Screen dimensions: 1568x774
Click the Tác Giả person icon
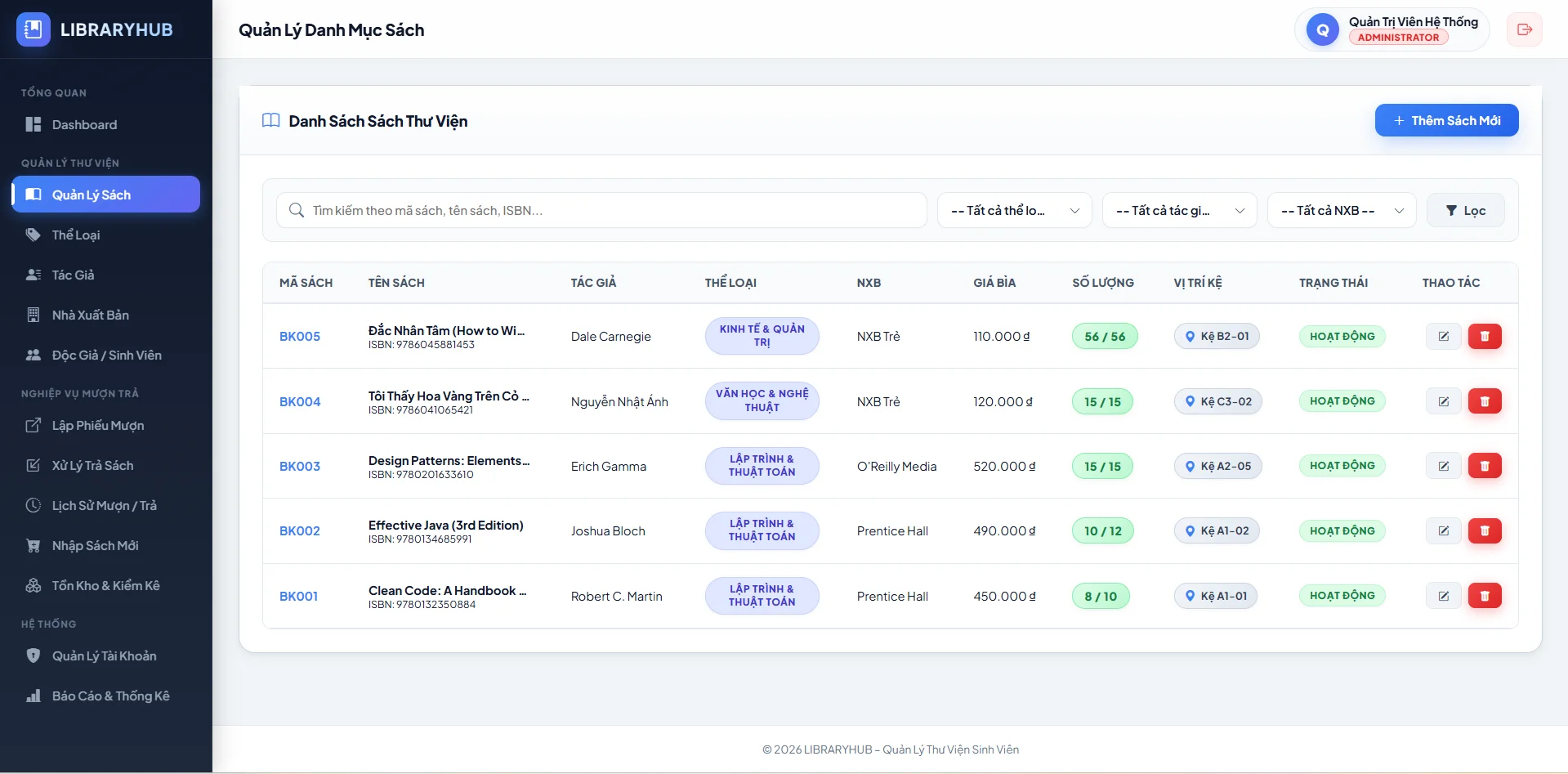pos(34,275)
